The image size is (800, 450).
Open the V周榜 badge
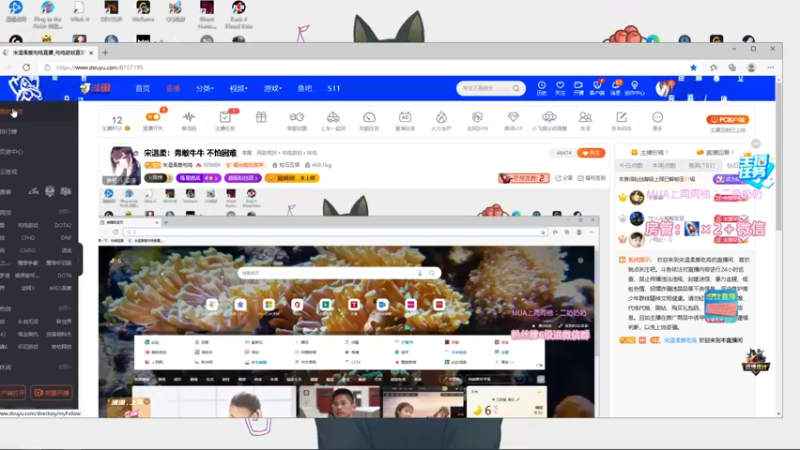coord(158,178)
